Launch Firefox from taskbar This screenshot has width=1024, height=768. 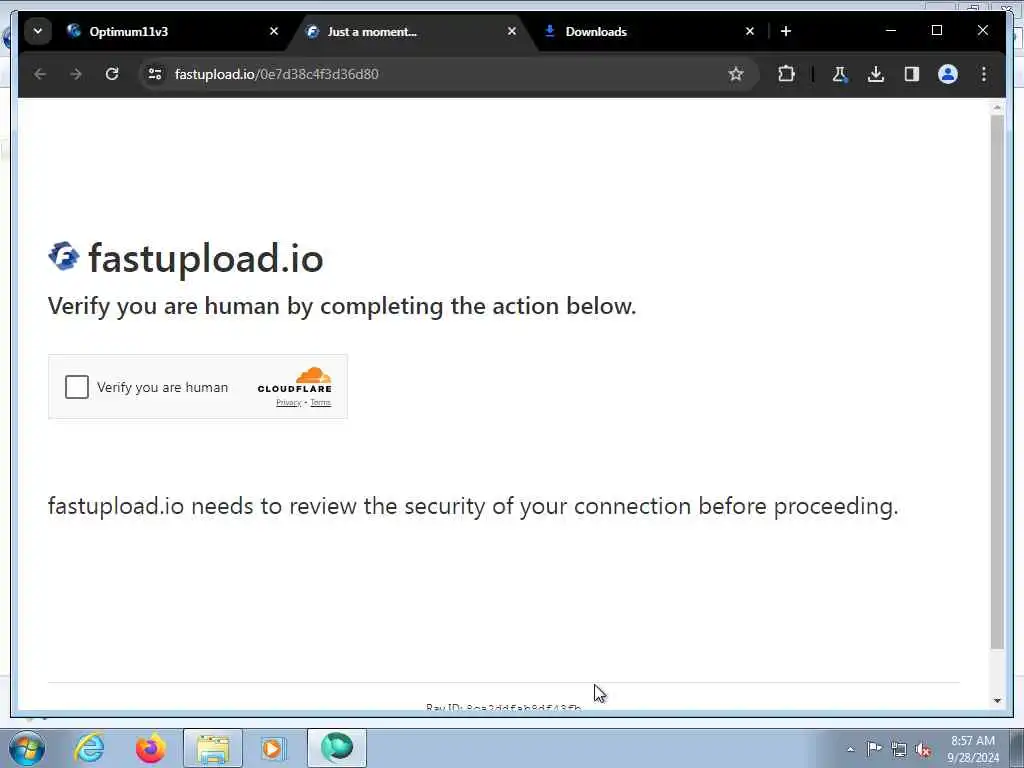(x=150, y=748)
